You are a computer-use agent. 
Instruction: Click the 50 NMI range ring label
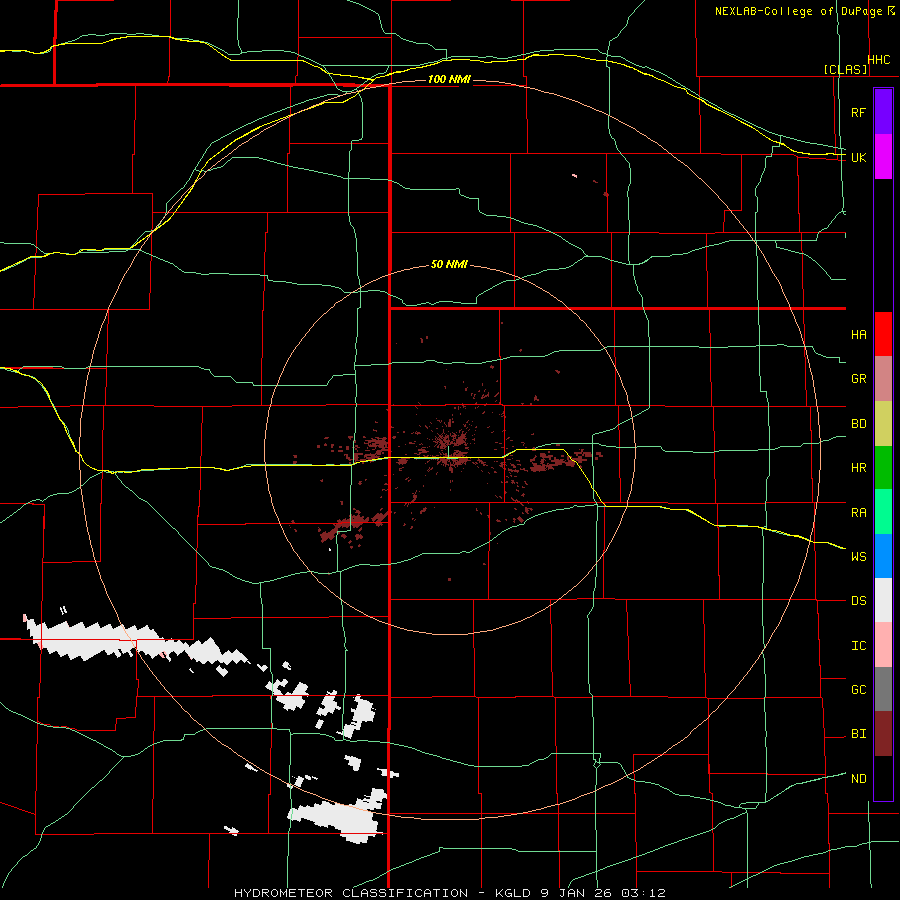[x=449, y=265]
